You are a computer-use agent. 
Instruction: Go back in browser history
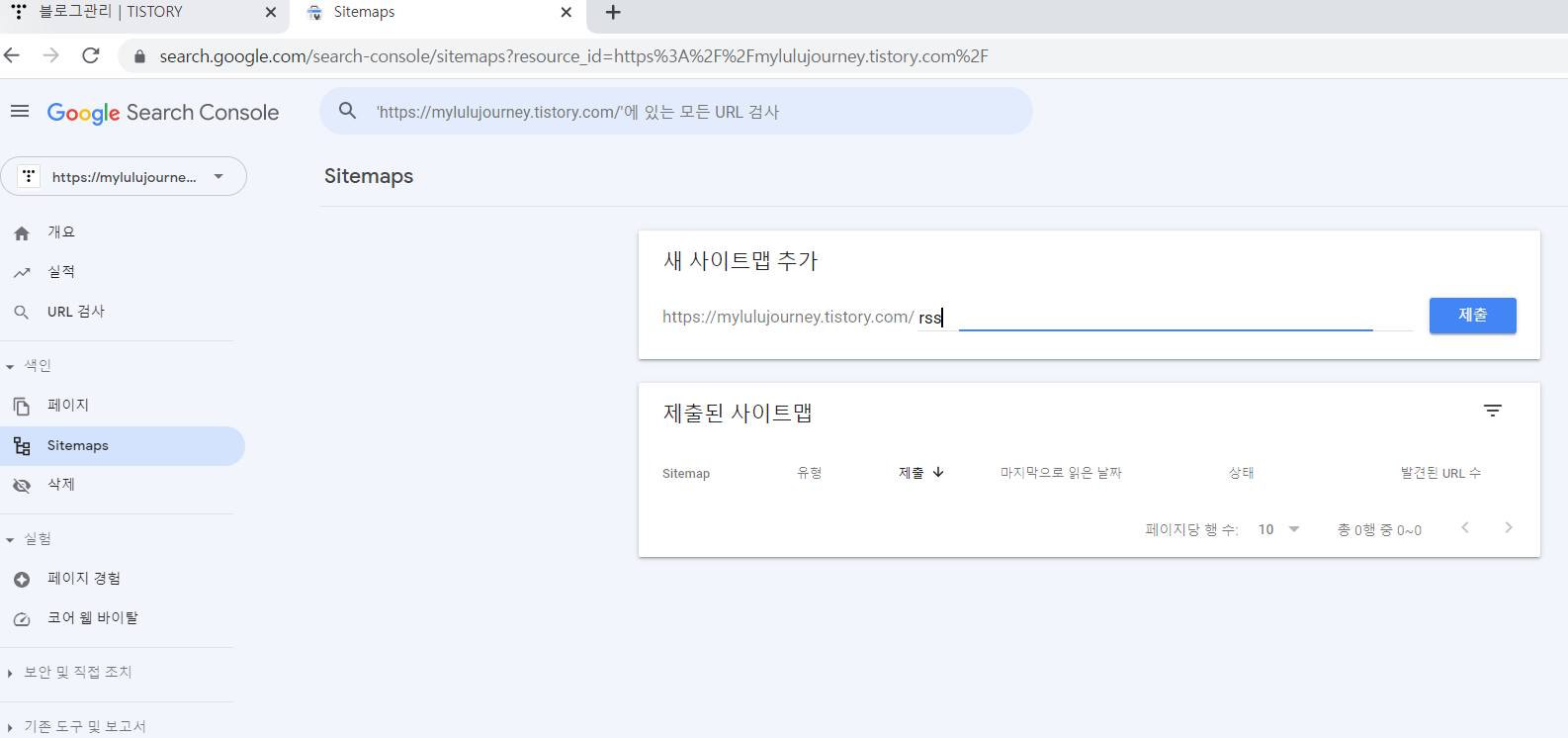pos(12,55)
